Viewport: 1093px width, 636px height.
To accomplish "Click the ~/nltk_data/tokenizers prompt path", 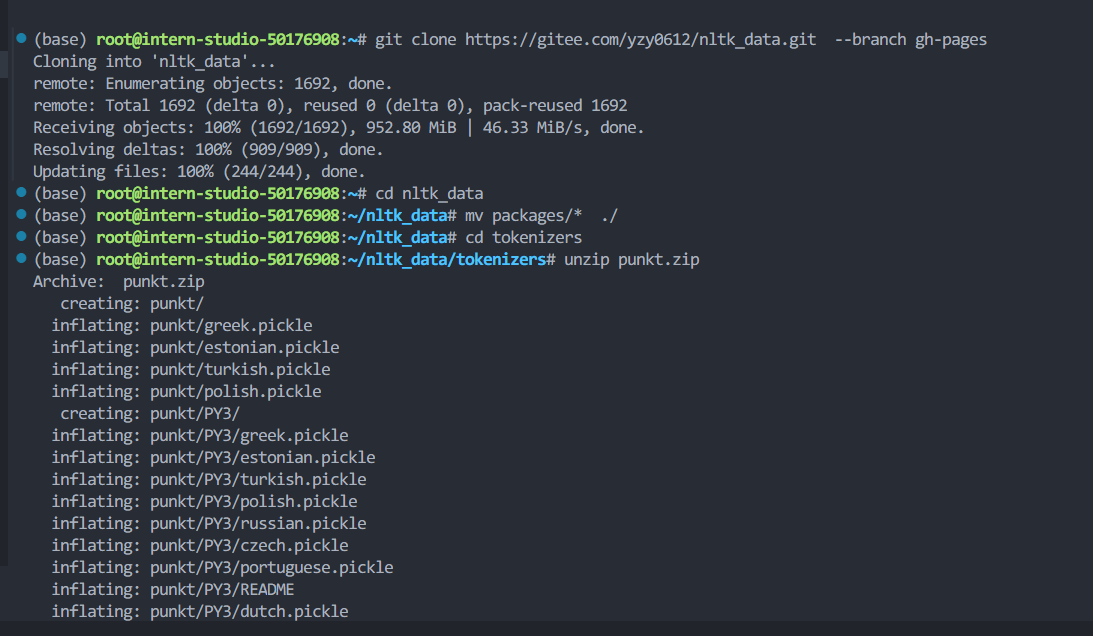I will tap(446, 259).
